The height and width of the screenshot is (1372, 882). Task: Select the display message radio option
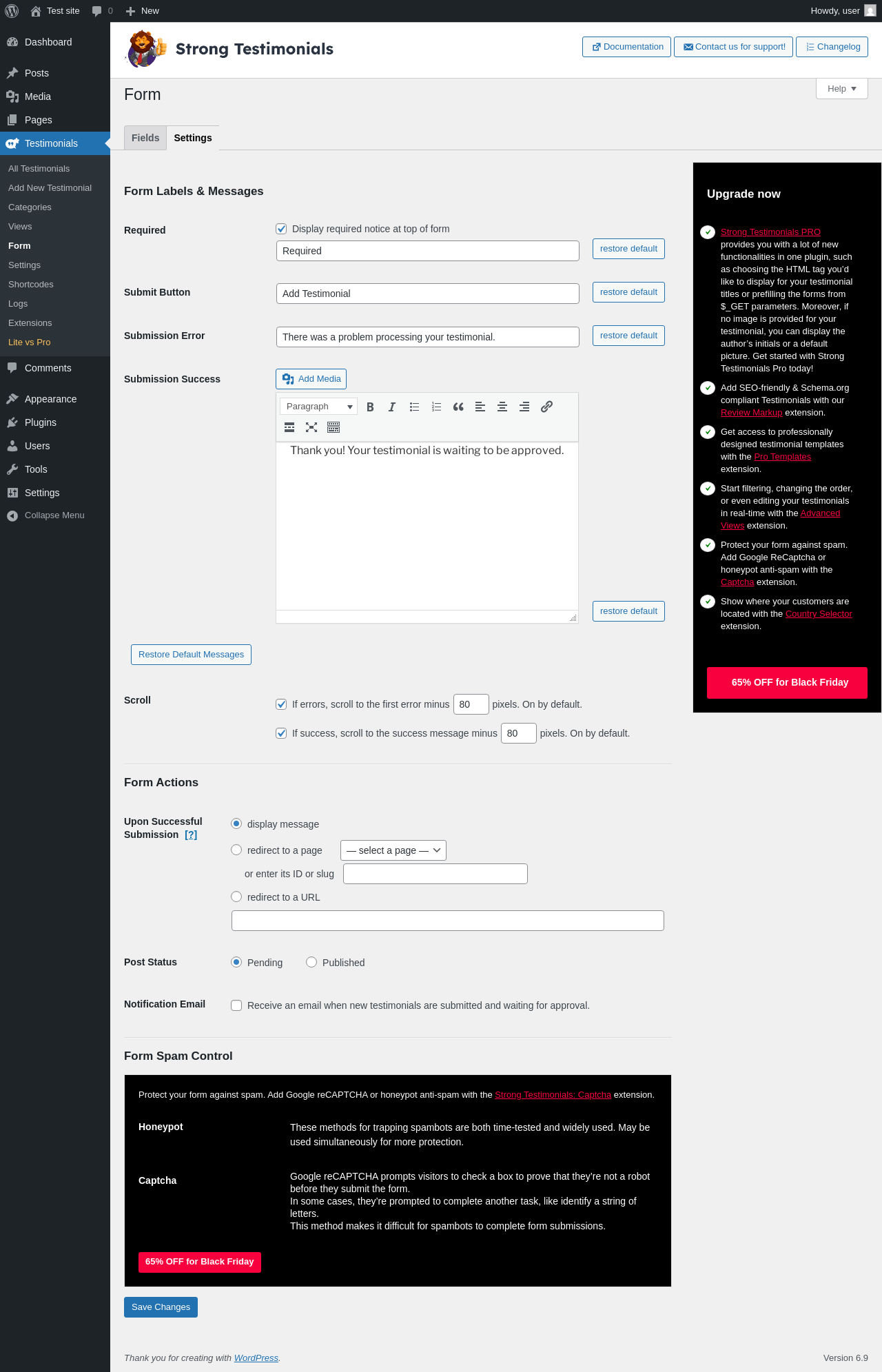pos(236,823)
